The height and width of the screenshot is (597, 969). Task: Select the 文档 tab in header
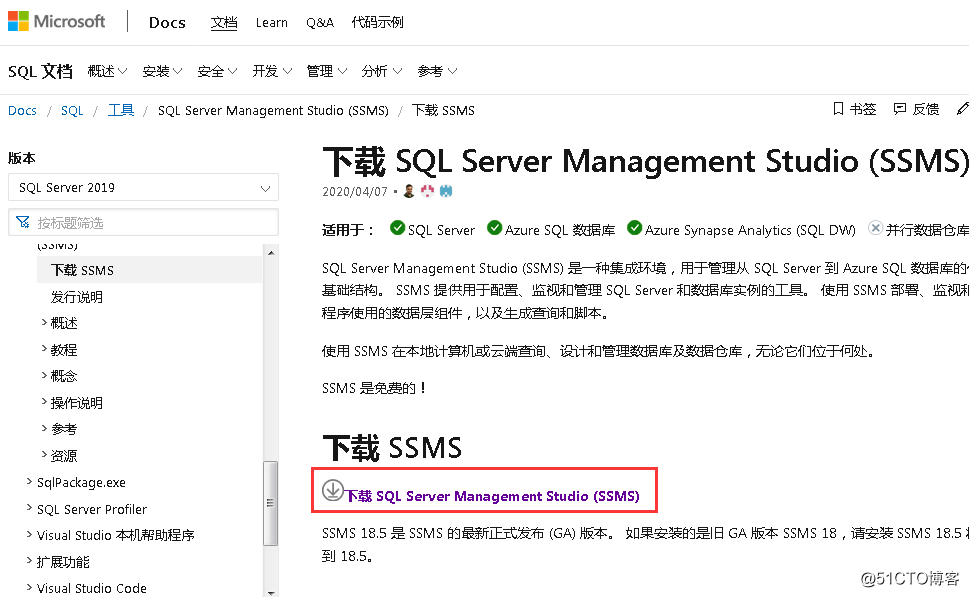coord(224,22)
